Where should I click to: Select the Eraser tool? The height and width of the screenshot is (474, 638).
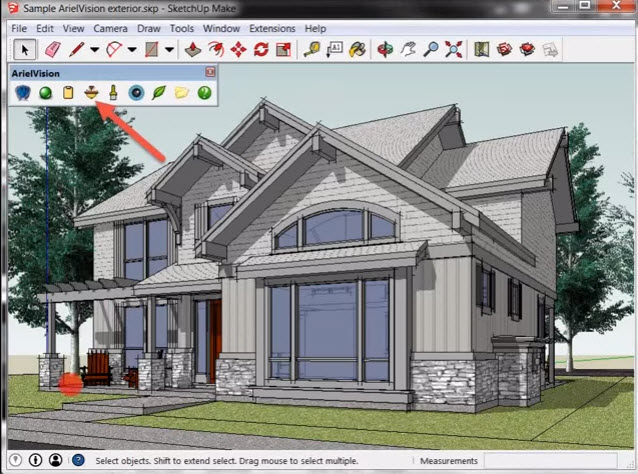pos(54,49)
